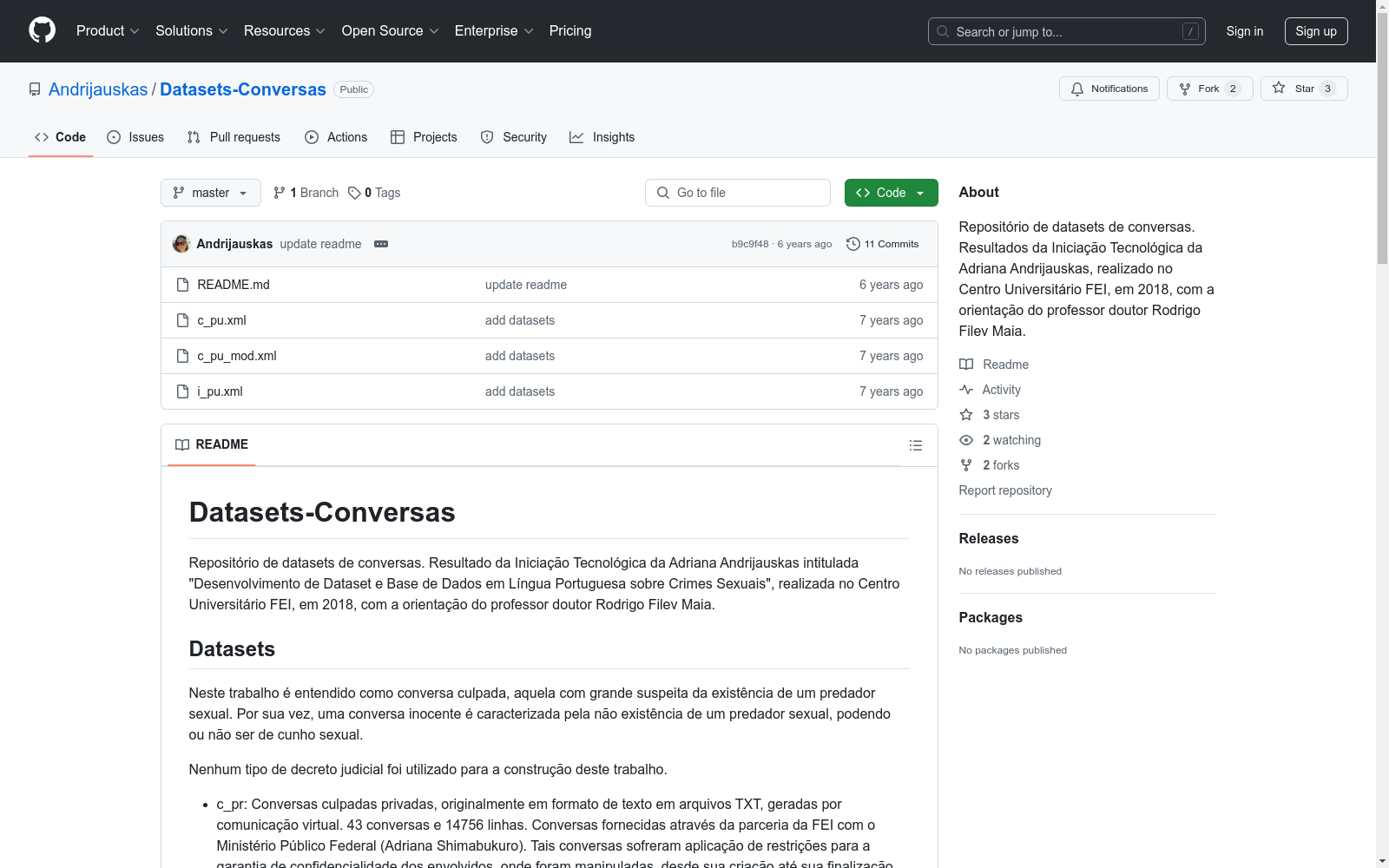The height and width of the screenshot is (868, 1389).
Task: Click the Report repository link
Action: (1005, 490)
